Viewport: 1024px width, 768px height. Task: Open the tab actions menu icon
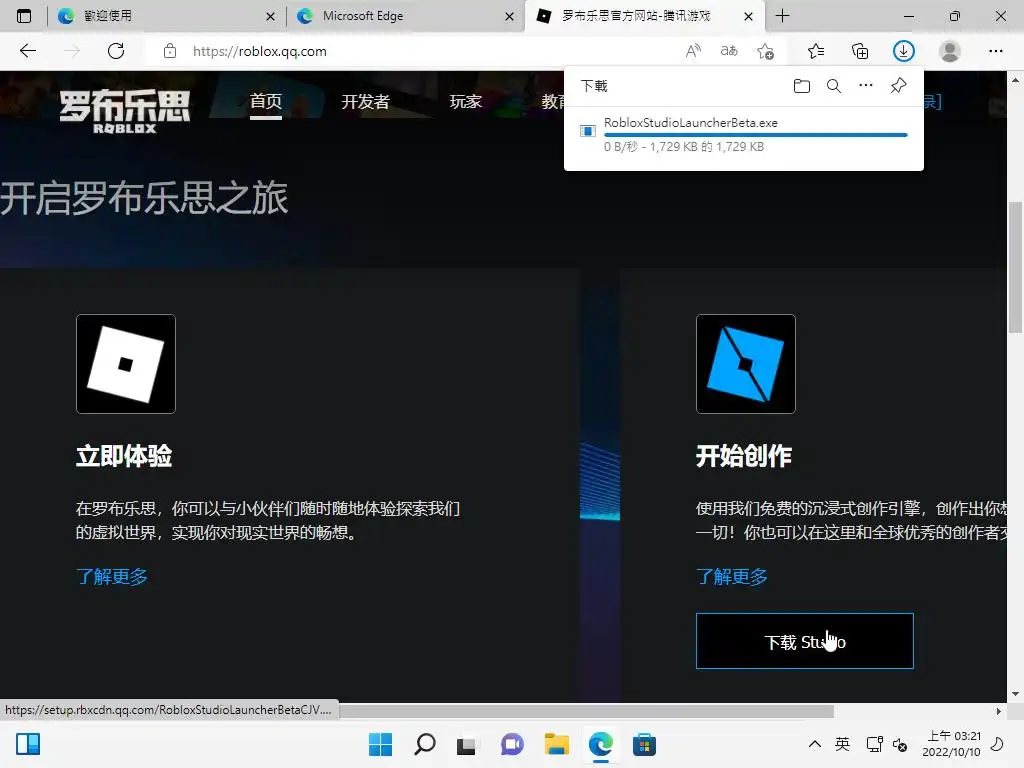click(24, 16)
